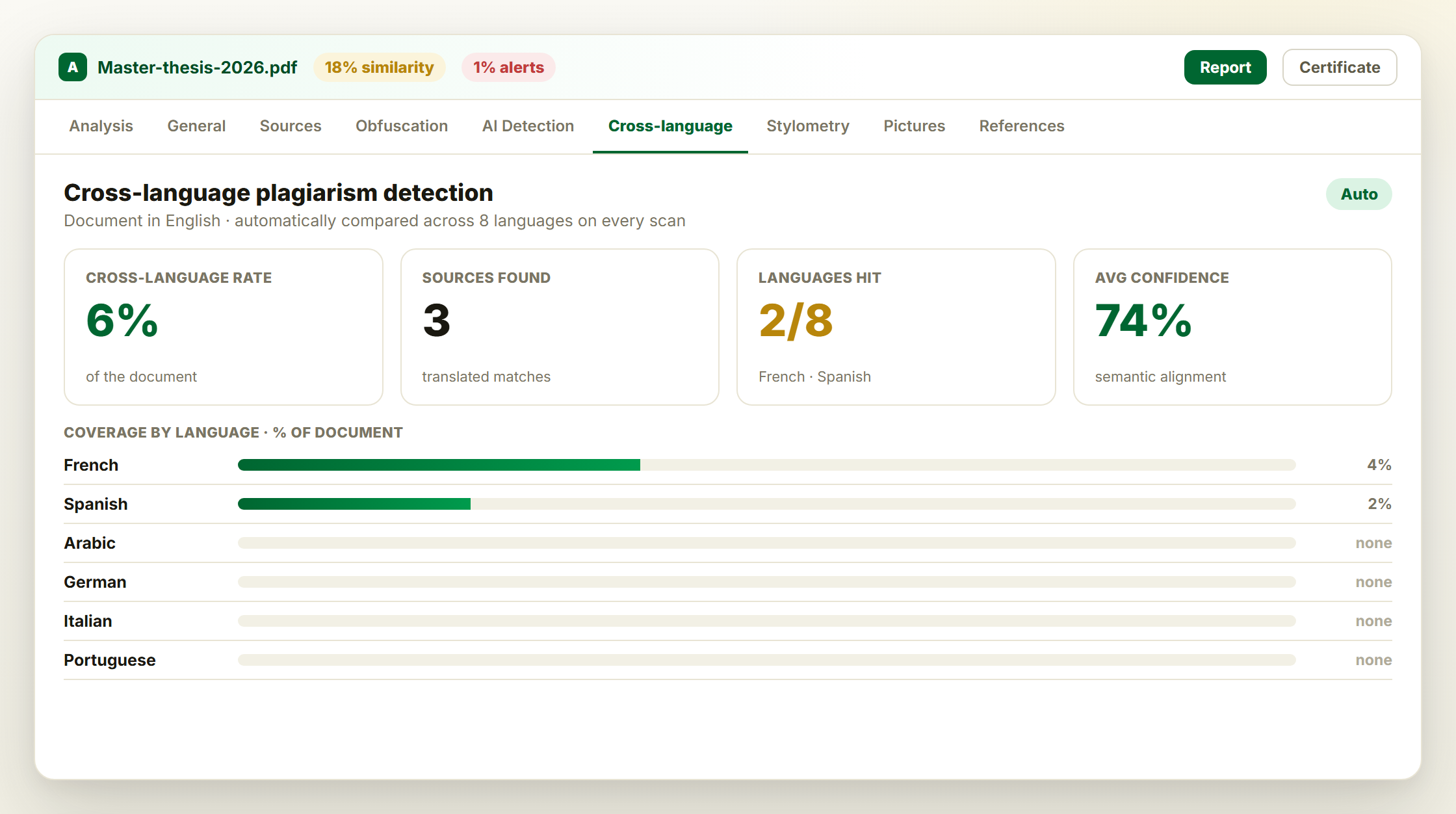This screenshot has width=1456, height=814.
Task: Click the green A document grade icon
Action: [x=73, y=67]
